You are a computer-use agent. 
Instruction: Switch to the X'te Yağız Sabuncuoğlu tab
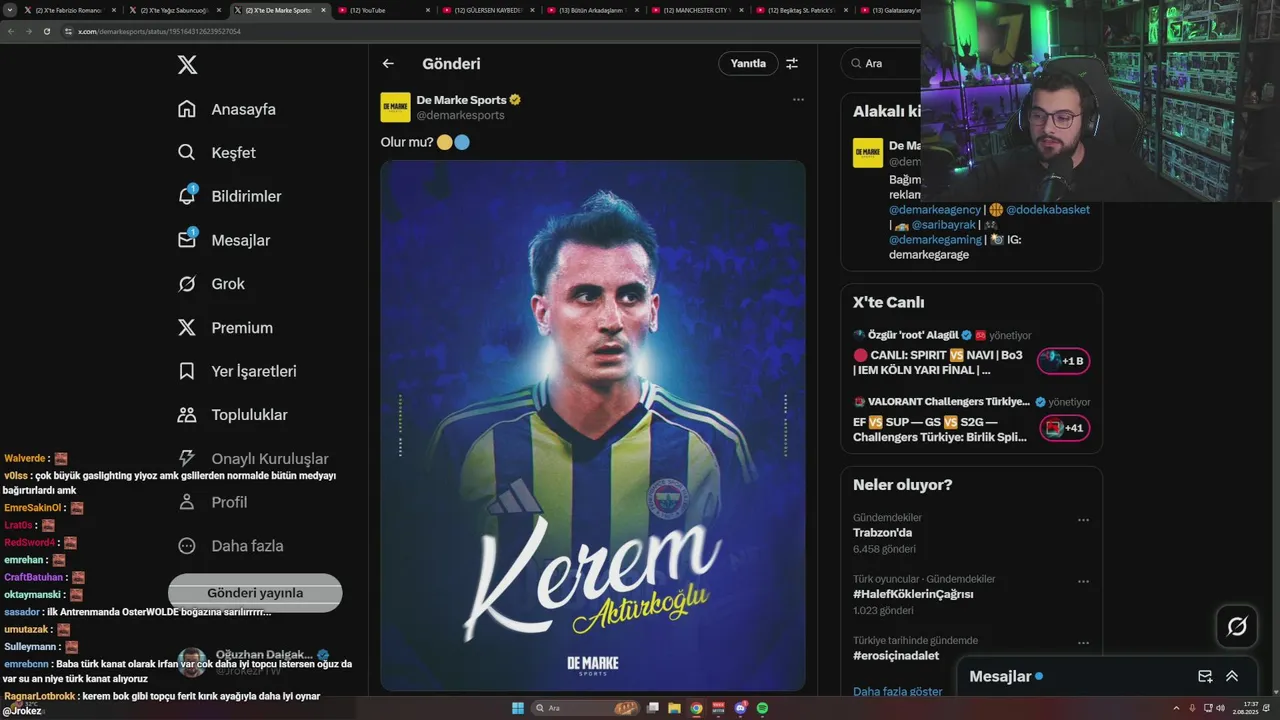pyautogui.click(x=174, y=10)
